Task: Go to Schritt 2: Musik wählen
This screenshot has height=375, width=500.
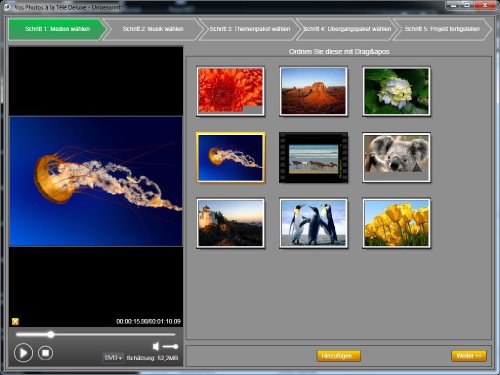Action: click(153, 29)
